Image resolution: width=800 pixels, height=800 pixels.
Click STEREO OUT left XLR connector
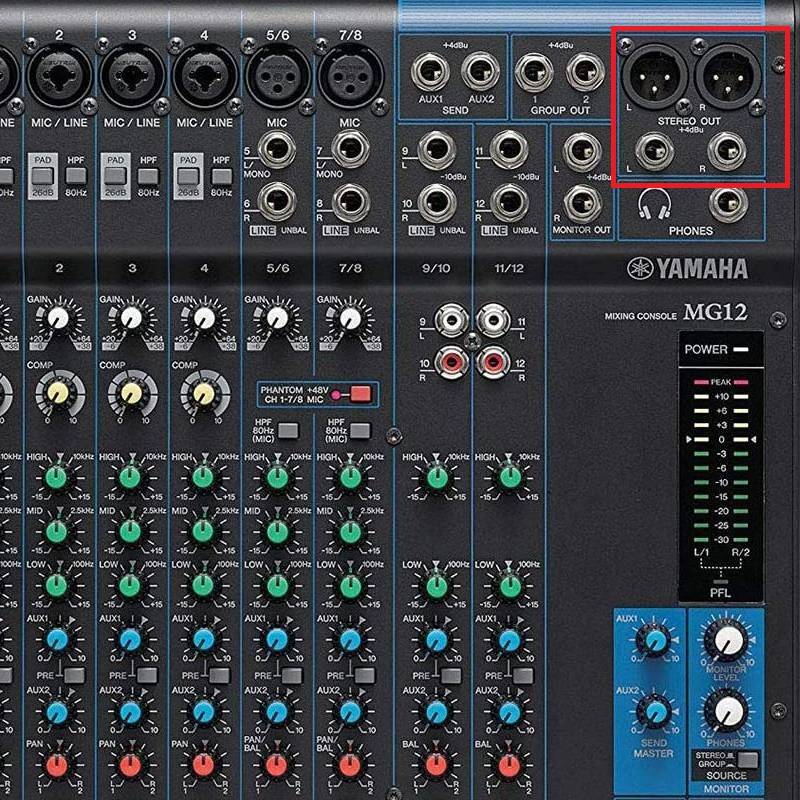[x=654, y=77]
